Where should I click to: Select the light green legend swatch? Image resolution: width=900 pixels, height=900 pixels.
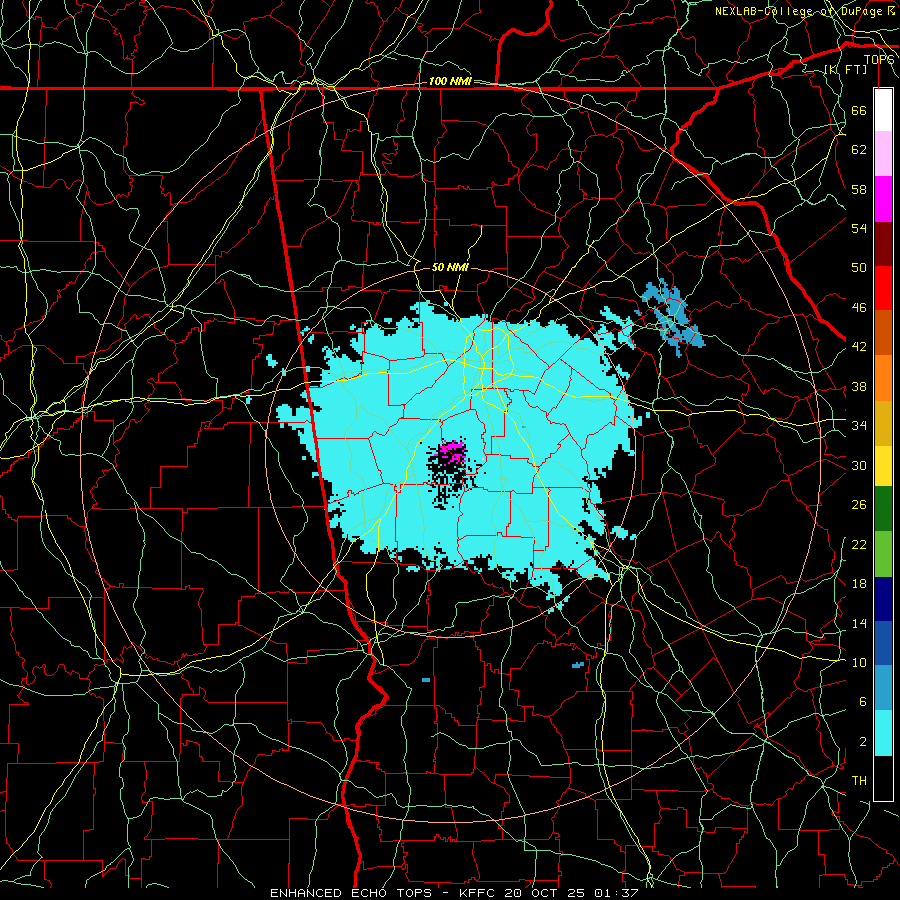pyautogui.click(x=883, y=554)
